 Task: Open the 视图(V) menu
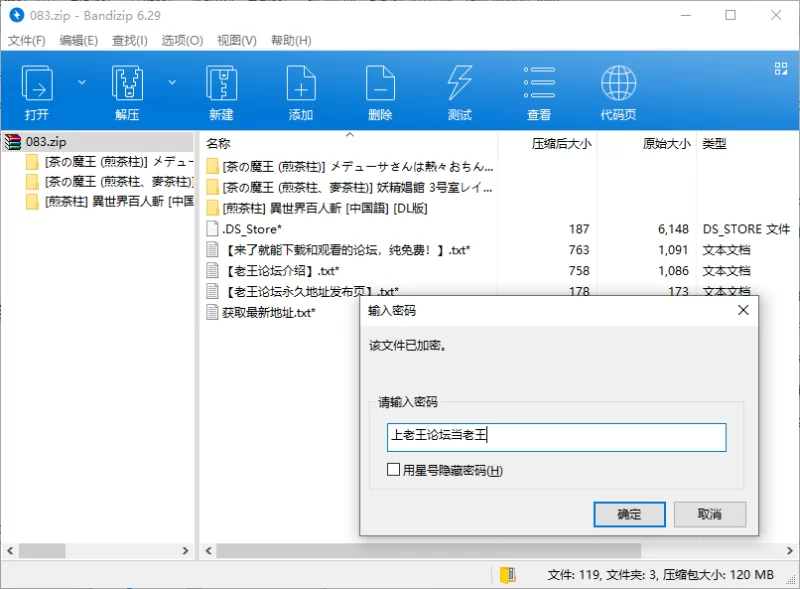[x=237, y=40]
